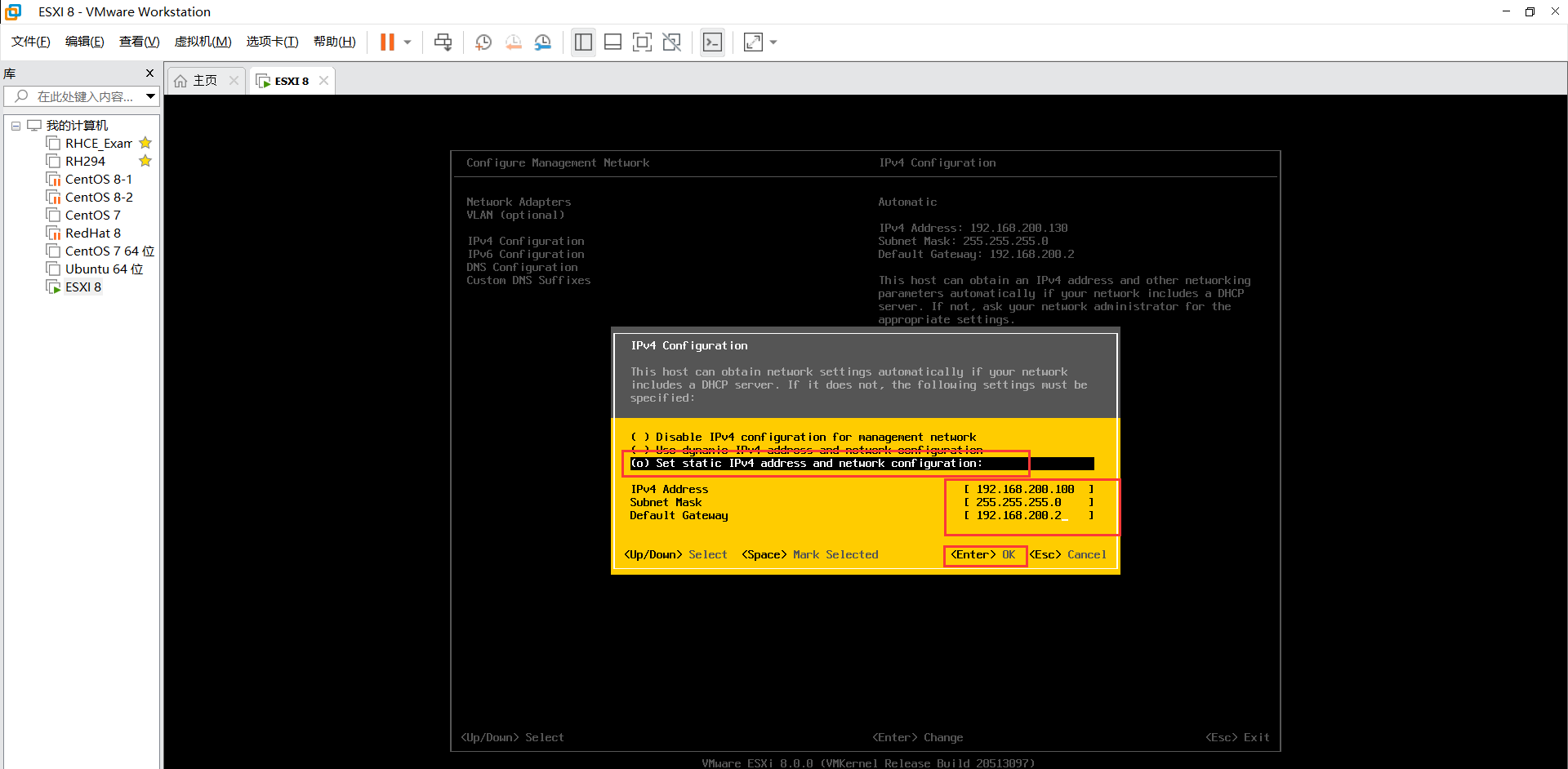Screen dimensions: 1568x769
Task: Click the Enter Change hint at bottom
Action: pos(918,738)
